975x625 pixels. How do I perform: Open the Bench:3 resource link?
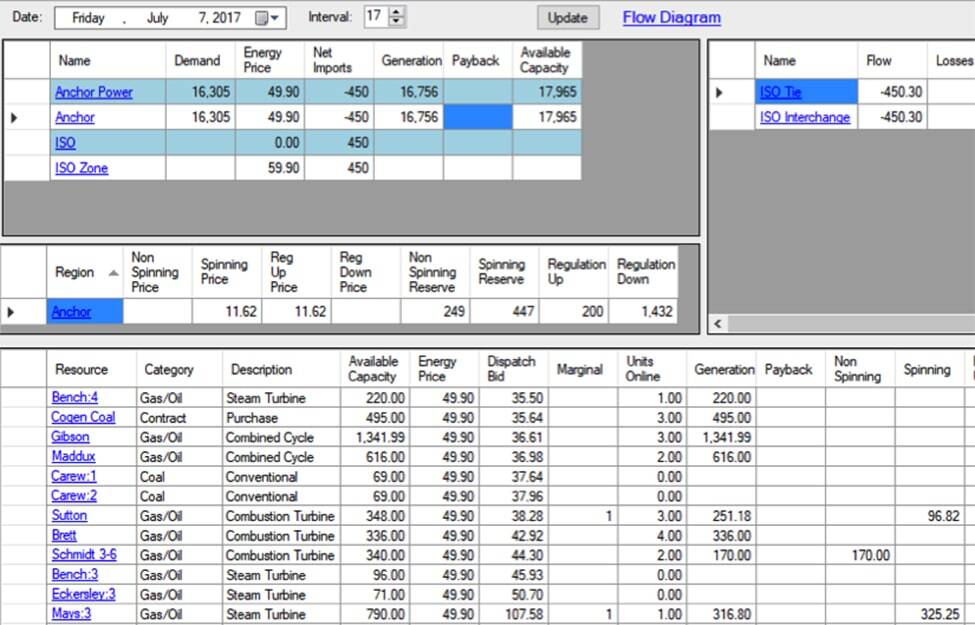75,575
